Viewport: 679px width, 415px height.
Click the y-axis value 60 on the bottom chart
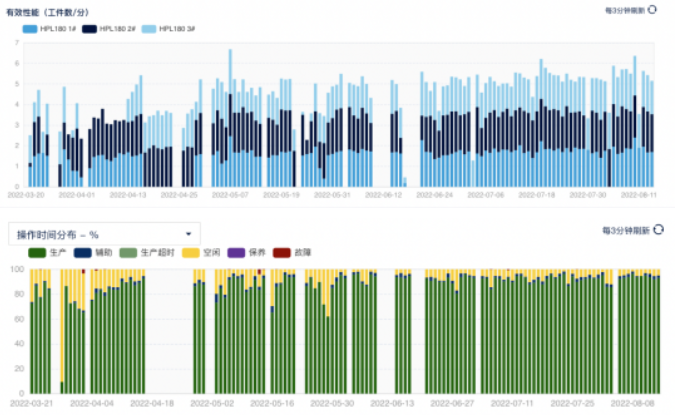19,319
